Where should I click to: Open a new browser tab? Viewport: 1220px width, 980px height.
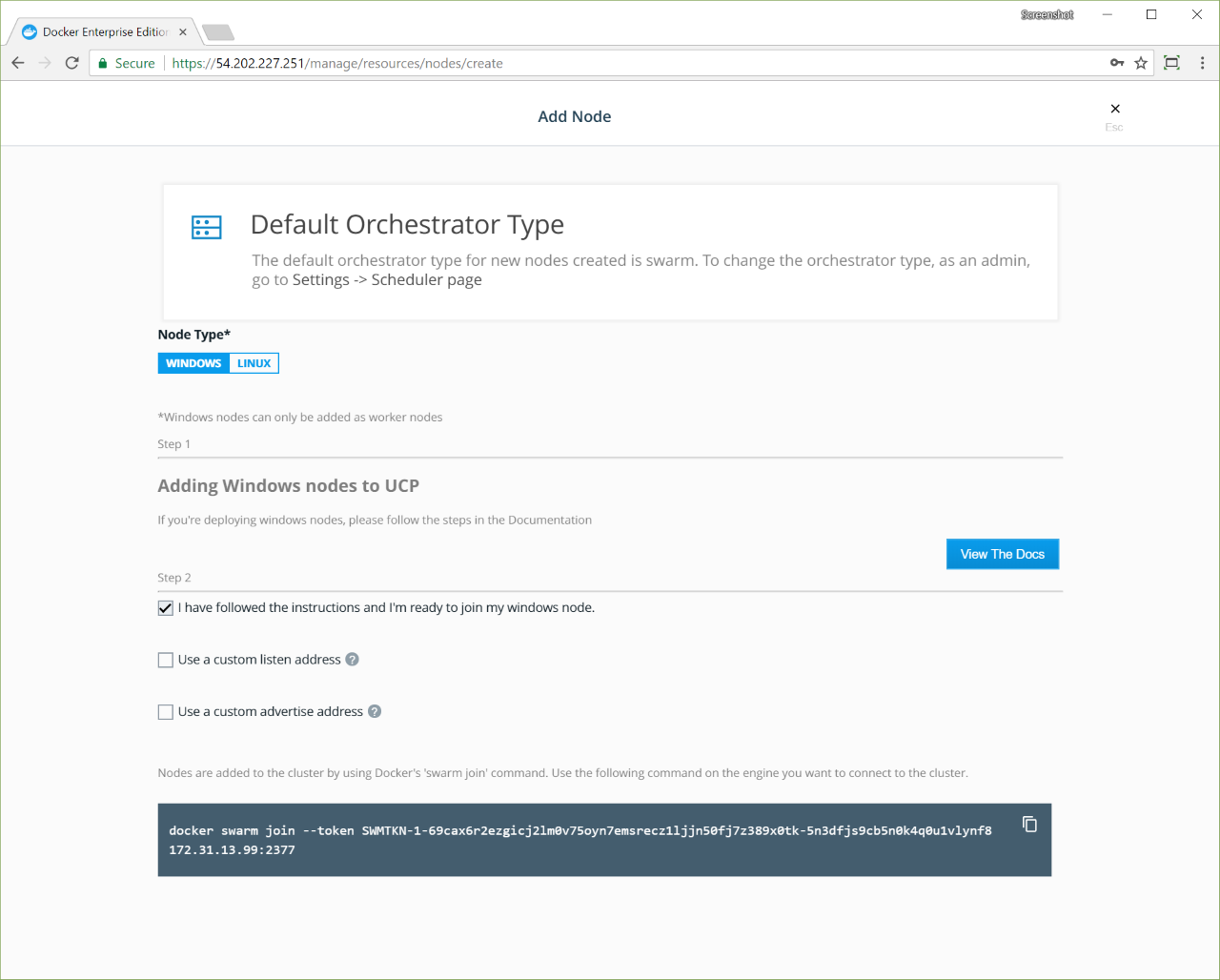tap(218, 32)
